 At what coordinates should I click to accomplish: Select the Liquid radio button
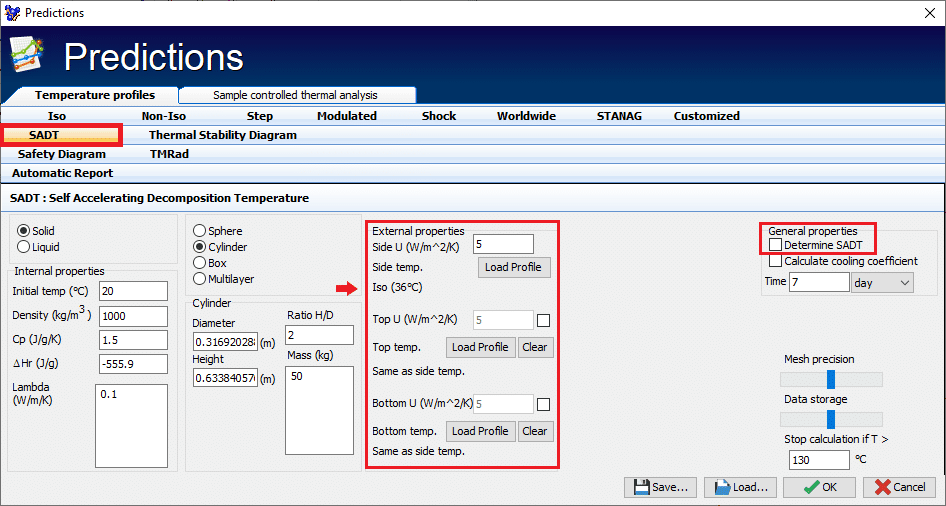(x=25, y=247)
